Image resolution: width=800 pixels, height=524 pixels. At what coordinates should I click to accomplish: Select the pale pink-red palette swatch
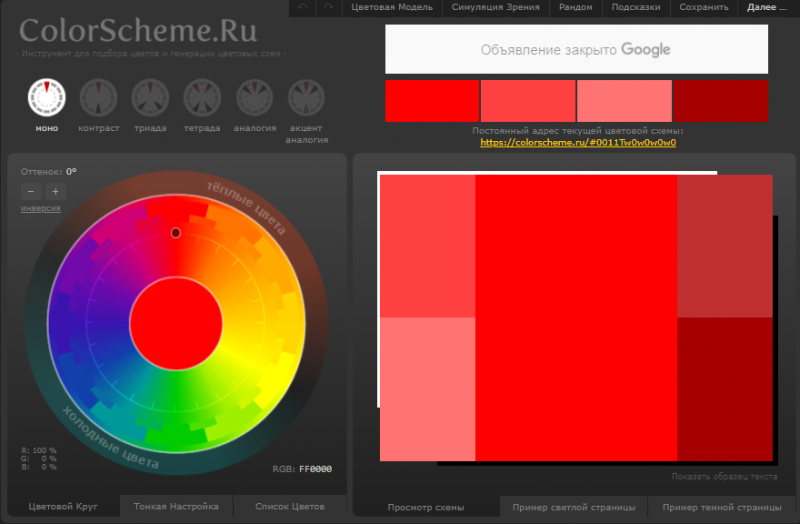click(624, 101)
